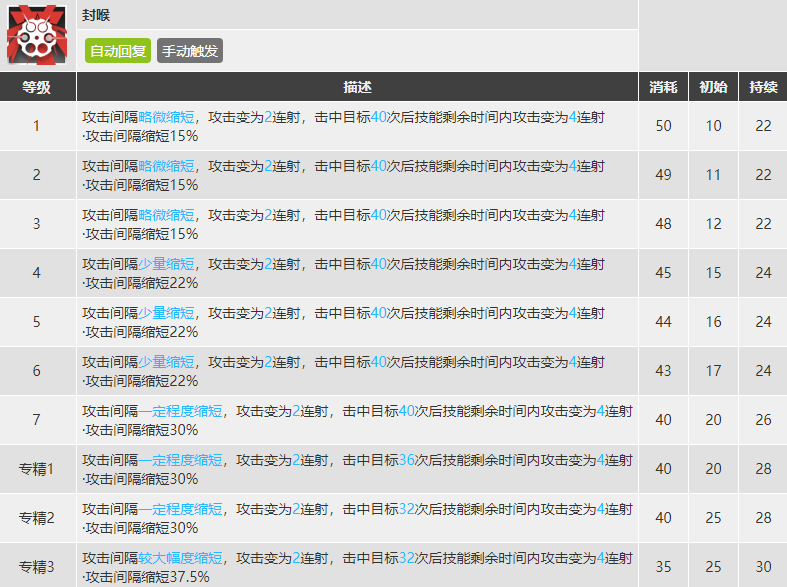Click level cell 7
The image size is (787, 587).
point(37,420)
